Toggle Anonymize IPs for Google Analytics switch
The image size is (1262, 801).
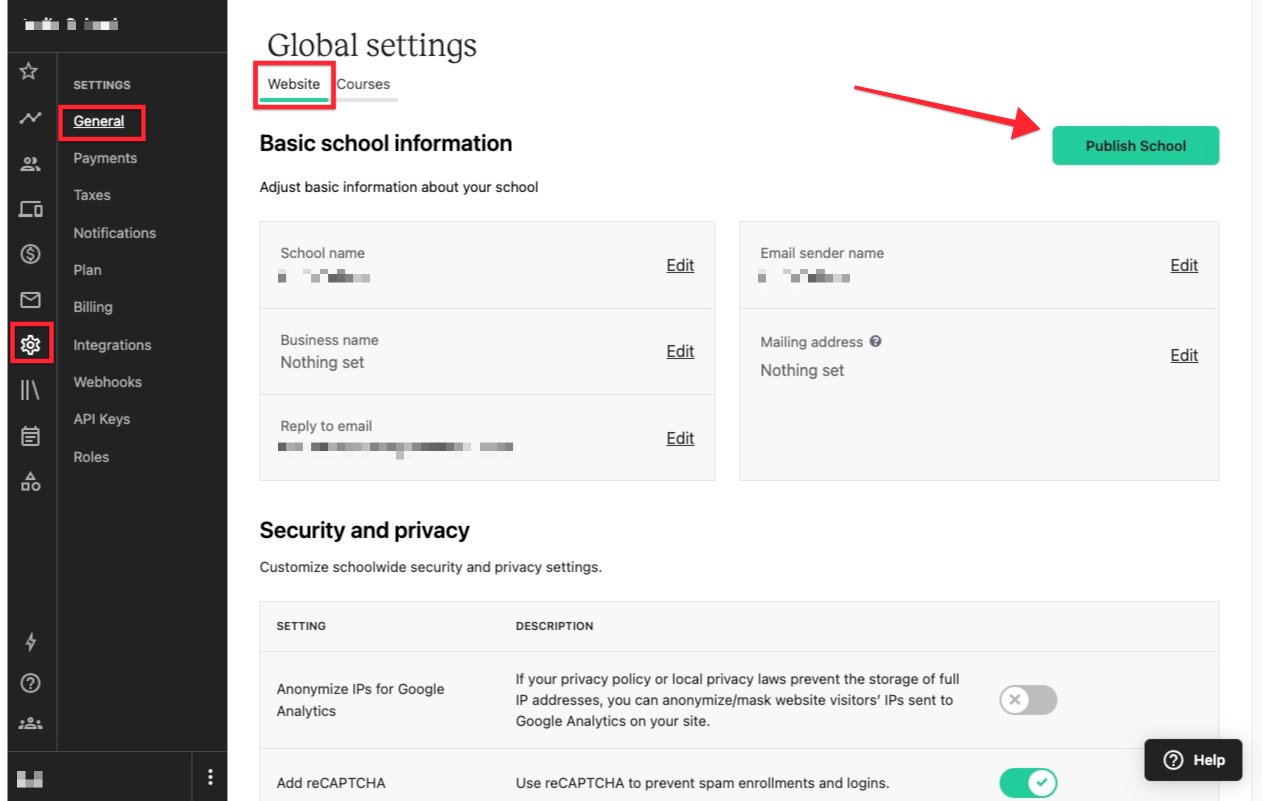click(1028, 700)
